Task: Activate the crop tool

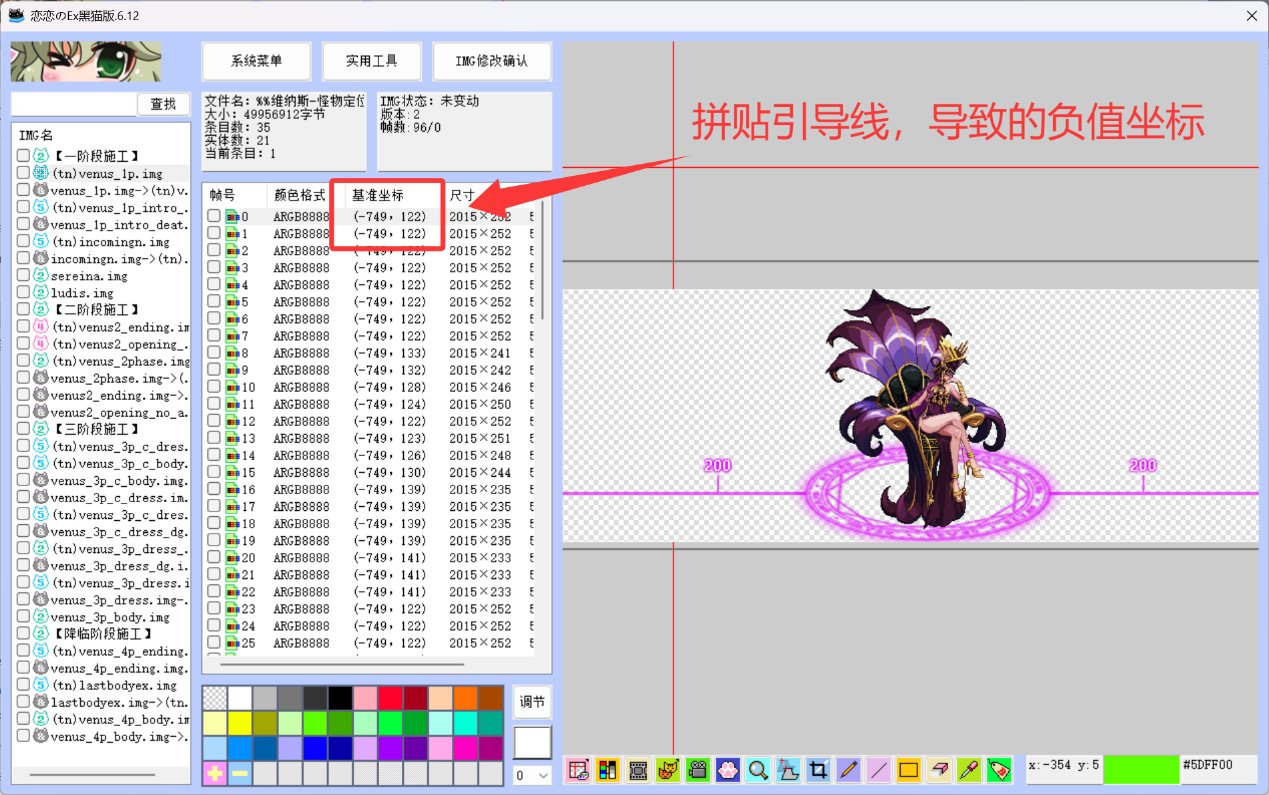Action: coord(816,770)
